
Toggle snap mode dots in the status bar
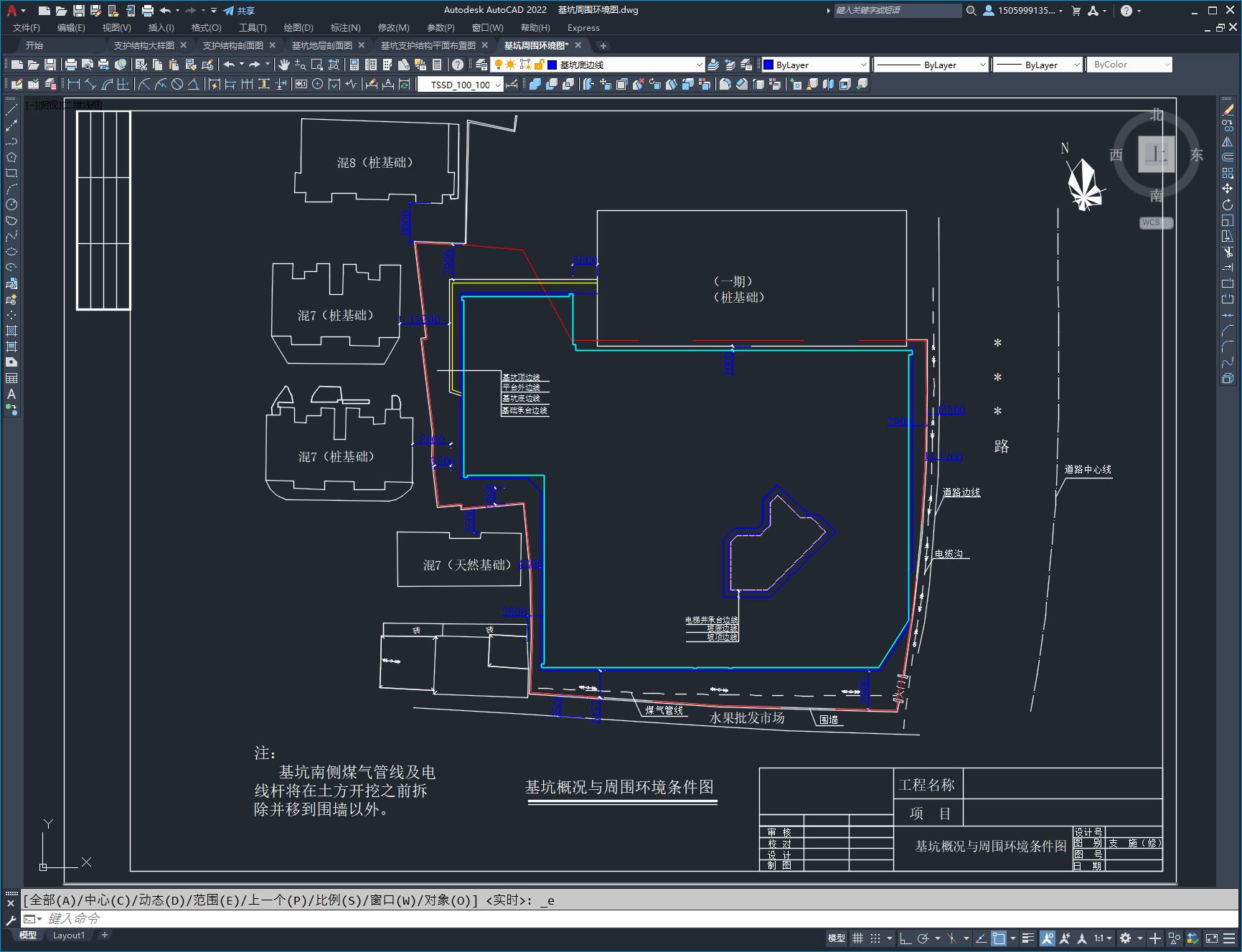(x=875, y=938)
